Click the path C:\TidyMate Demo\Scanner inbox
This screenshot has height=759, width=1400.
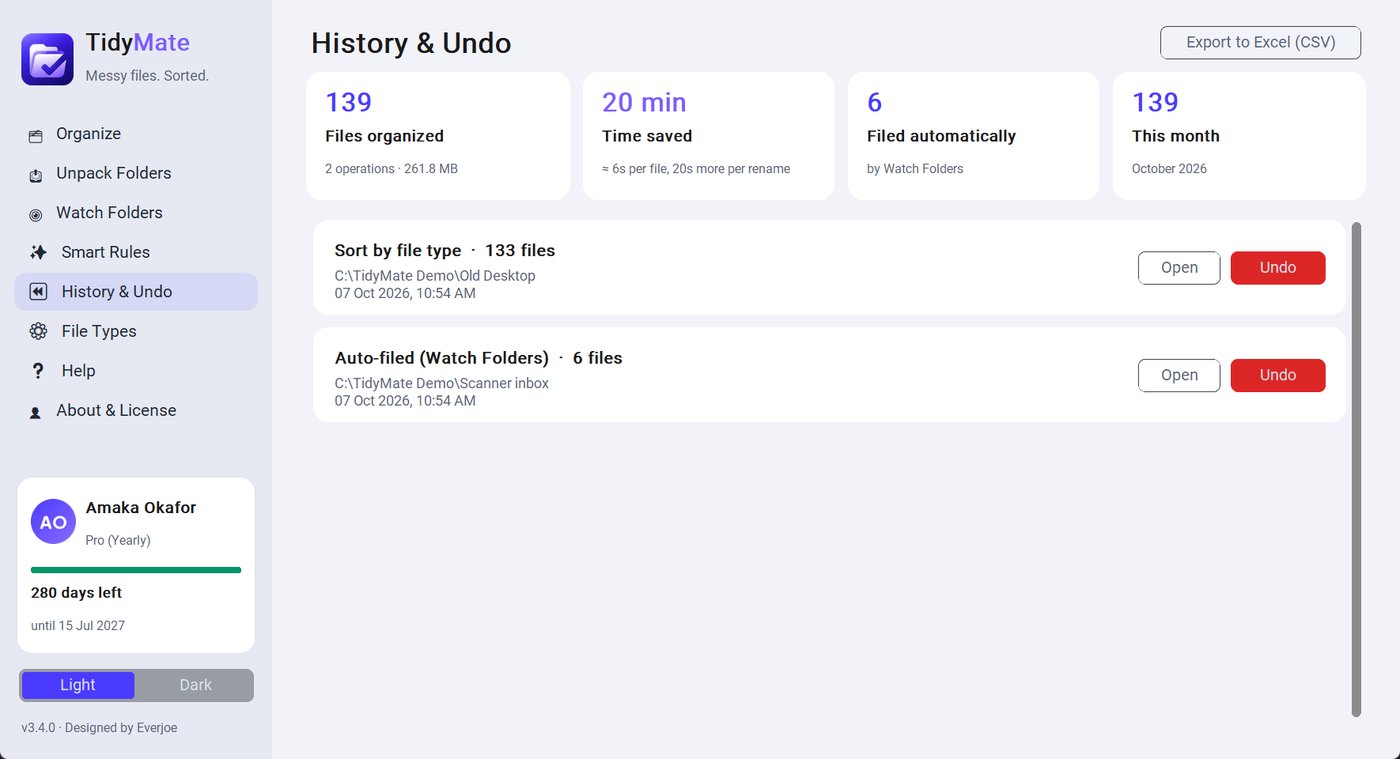click(441, 383)
